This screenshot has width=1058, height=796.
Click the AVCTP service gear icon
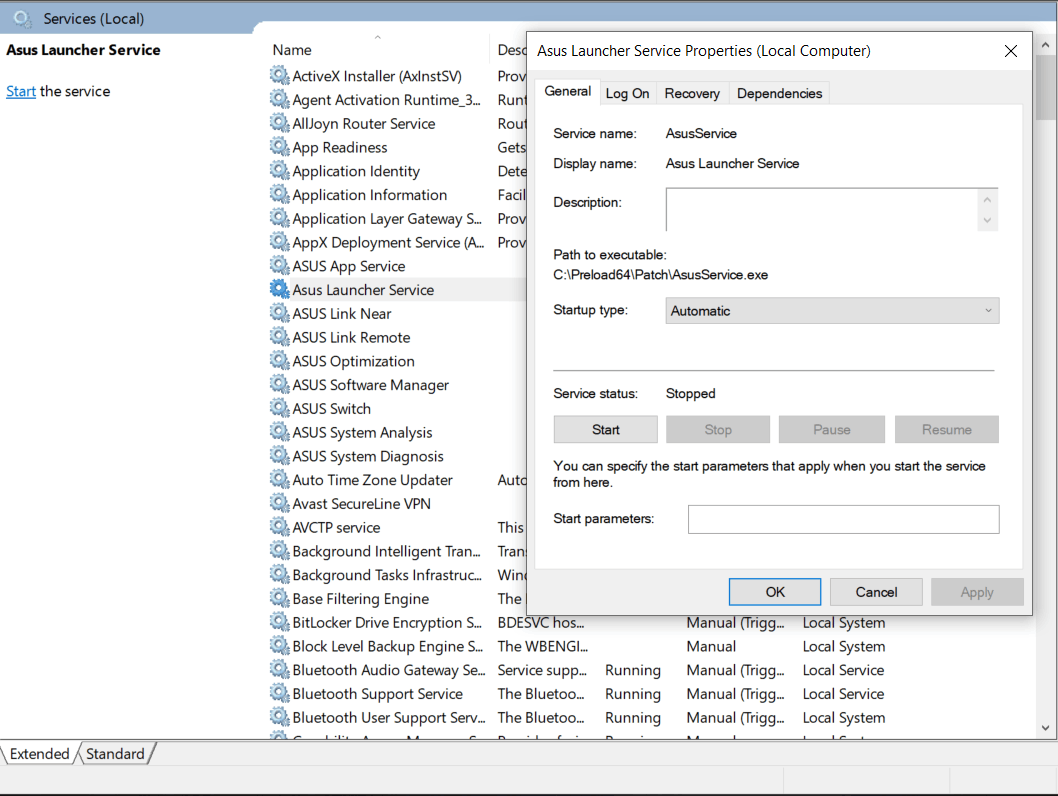(279, 526)
